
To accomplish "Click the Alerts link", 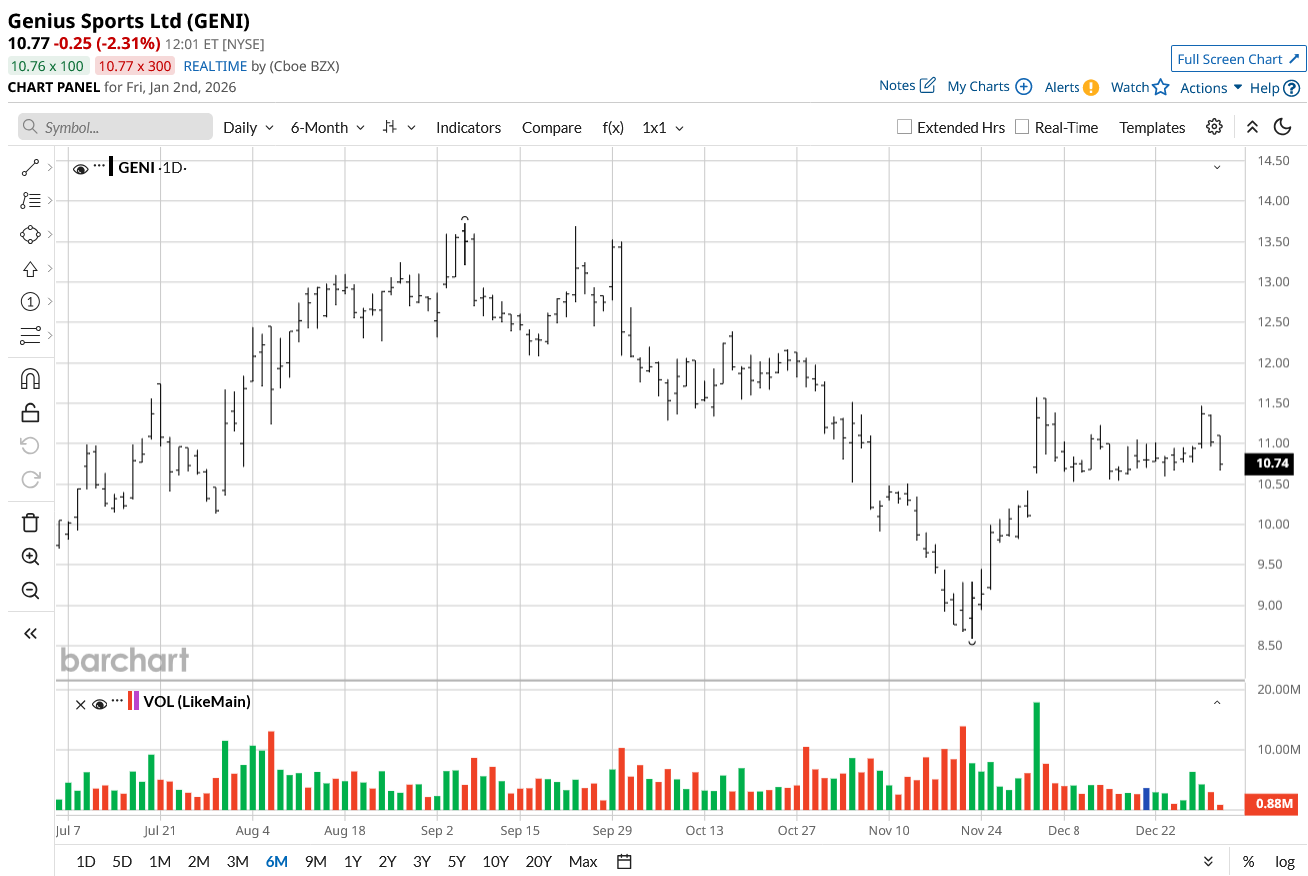I will pyautogui.click(x=1062, y=88).
